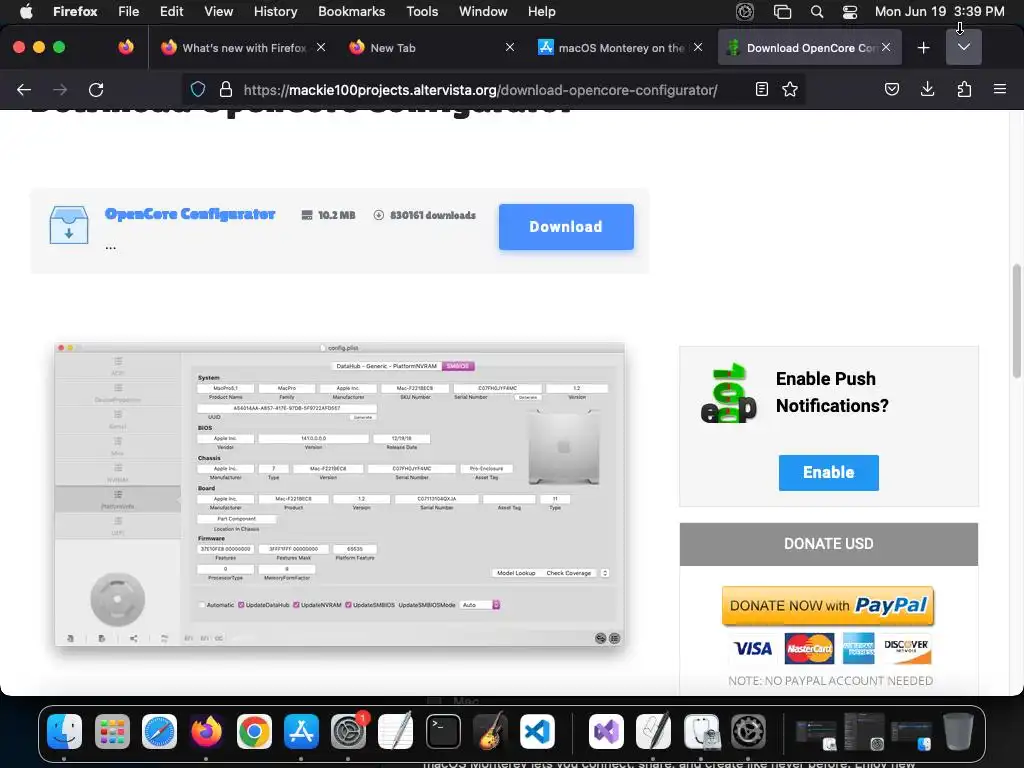Launch GarageBand from the Dock
Screen dimensions: 1024x768
(x=490, y=731)
